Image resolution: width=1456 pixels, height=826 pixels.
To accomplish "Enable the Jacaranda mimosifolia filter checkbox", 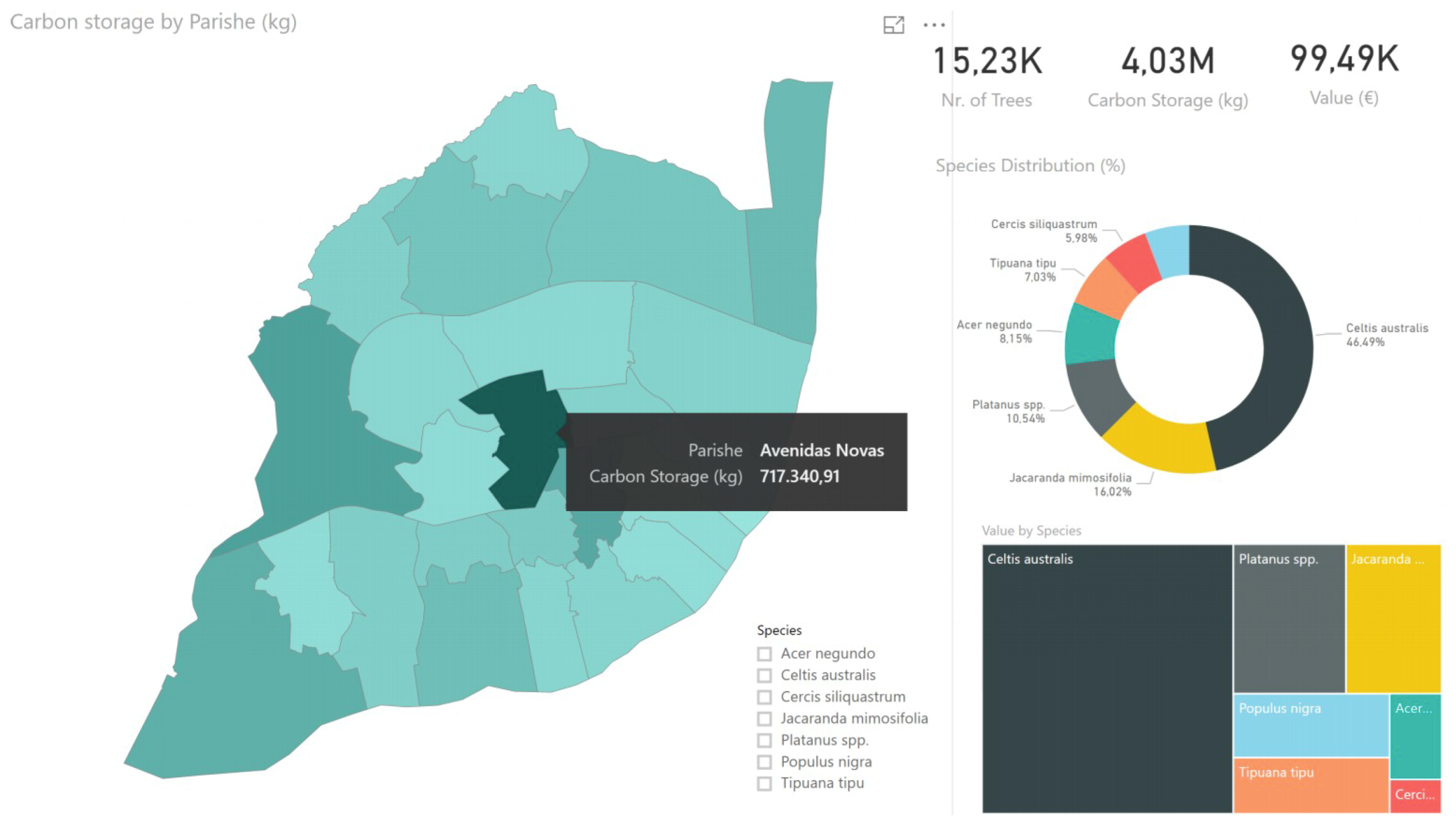I will coord(764,719).
